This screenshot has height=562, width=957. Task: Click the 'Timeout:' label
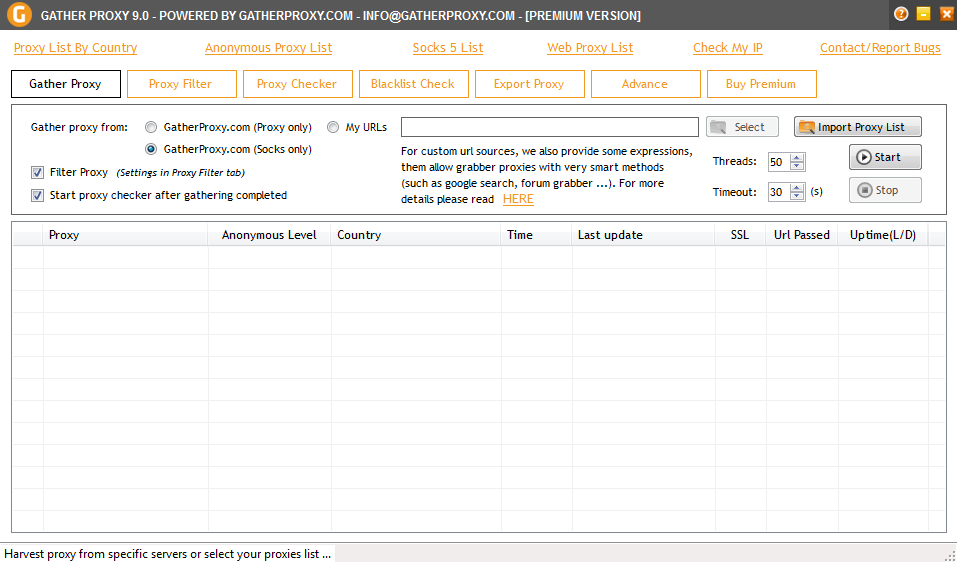tap(735, 192)
